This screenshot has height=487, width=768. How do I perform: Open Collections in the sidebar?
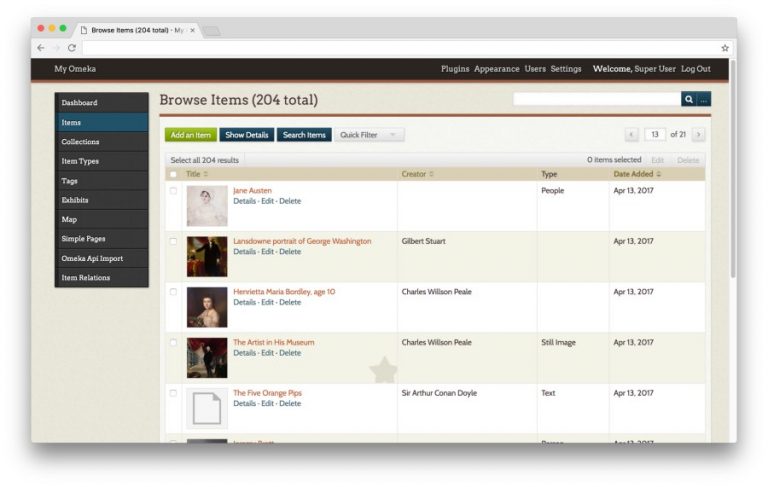coord(80,142)
